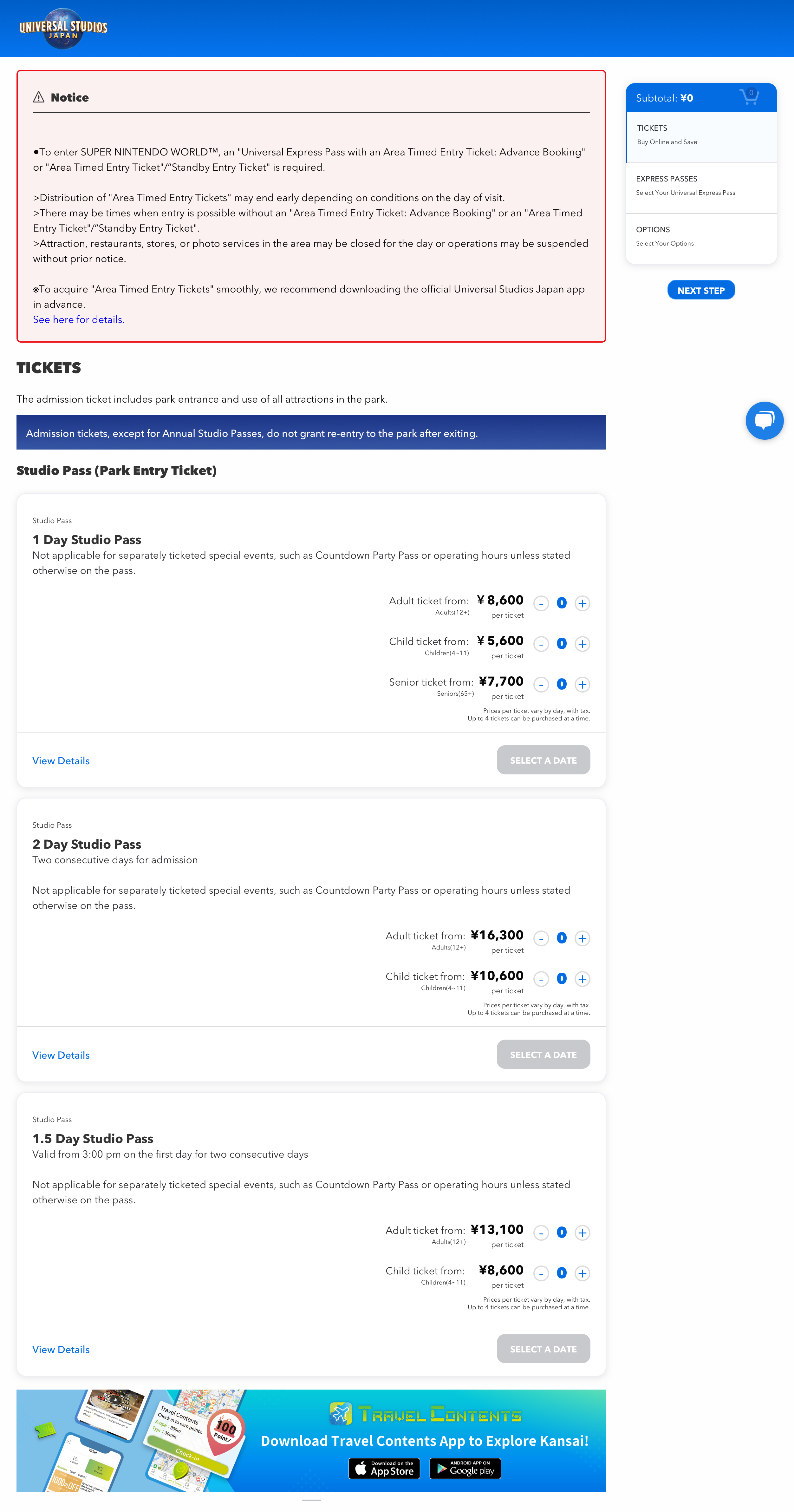Increase 1 Day senior ticket quantity
The width and height of the screenshot is (794, 1512).
582,684
